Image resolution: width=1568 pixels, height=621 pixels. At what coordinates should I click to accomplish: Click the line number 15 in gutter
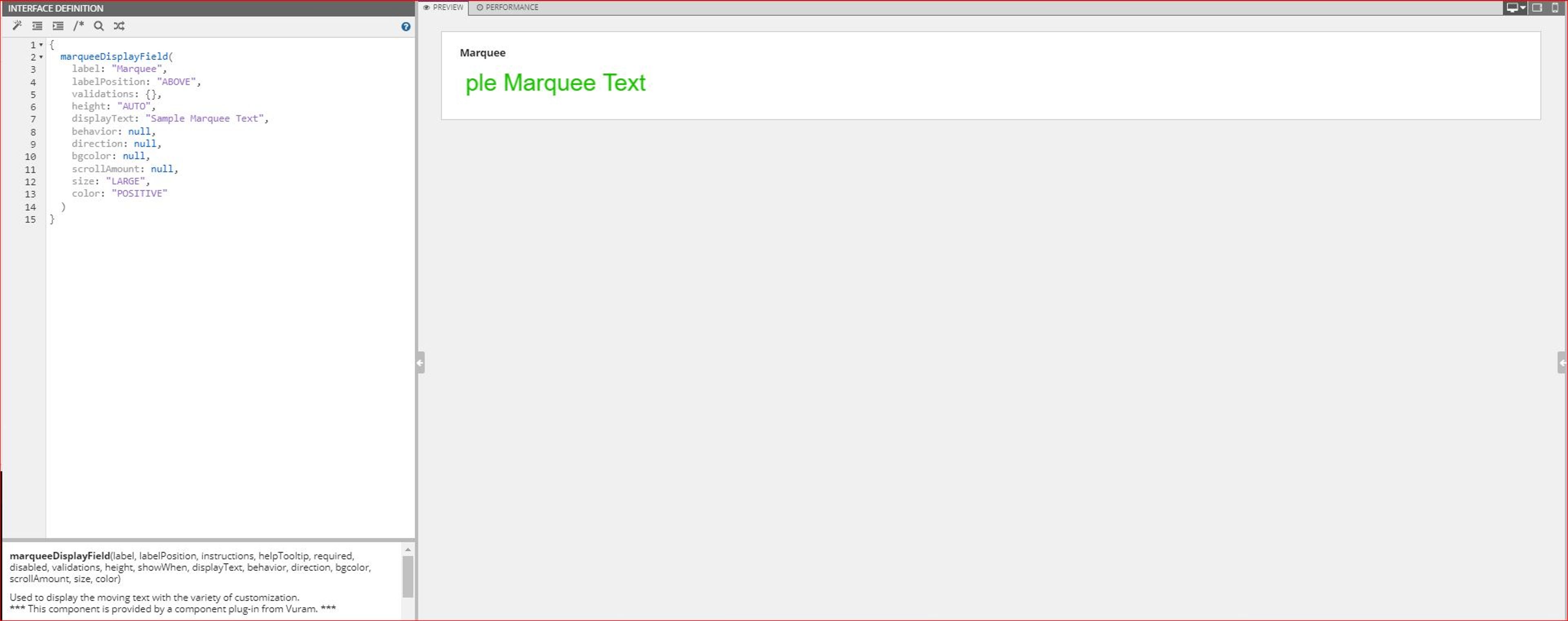[x=30, y=220]
